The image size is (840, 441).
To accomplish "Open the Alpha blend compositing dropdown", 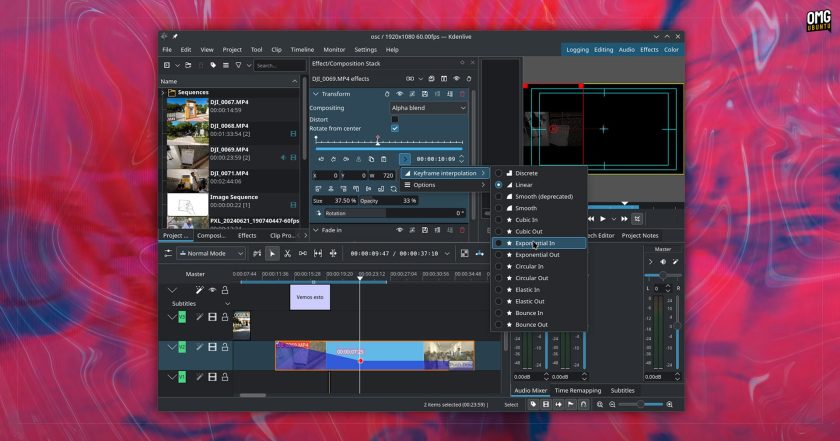I will tap(429, 108).
